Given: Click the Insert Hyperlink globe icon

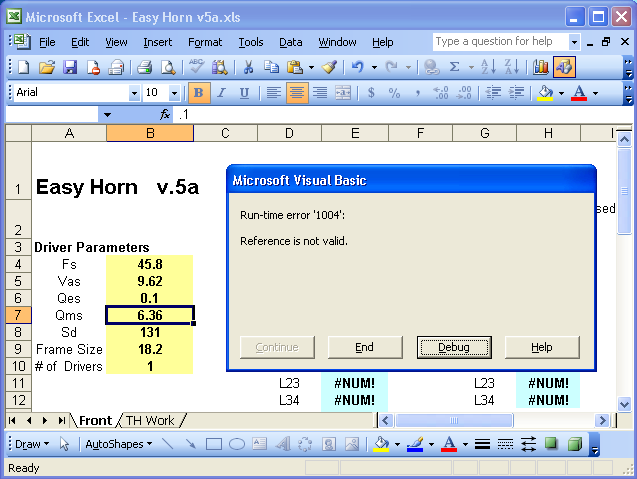Looking at the screenshot, I should coord(431,67).
